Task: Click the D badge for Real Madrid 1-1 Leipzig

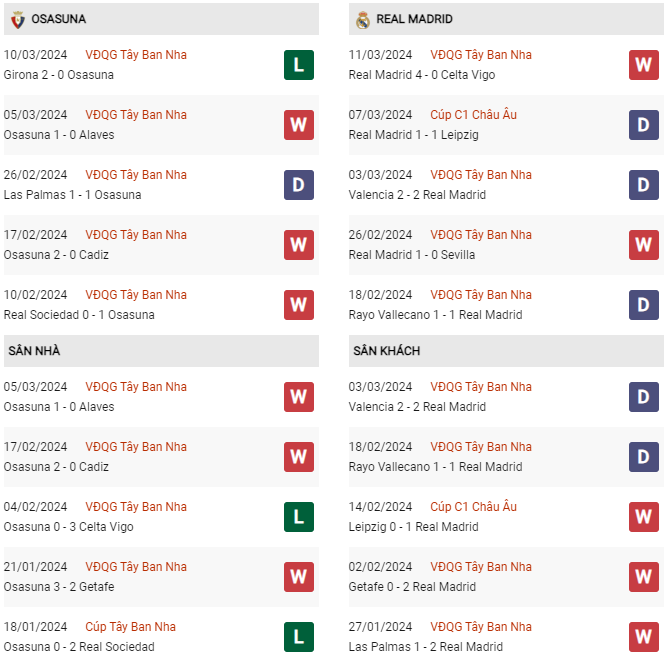Action: [x=644, y=125]
